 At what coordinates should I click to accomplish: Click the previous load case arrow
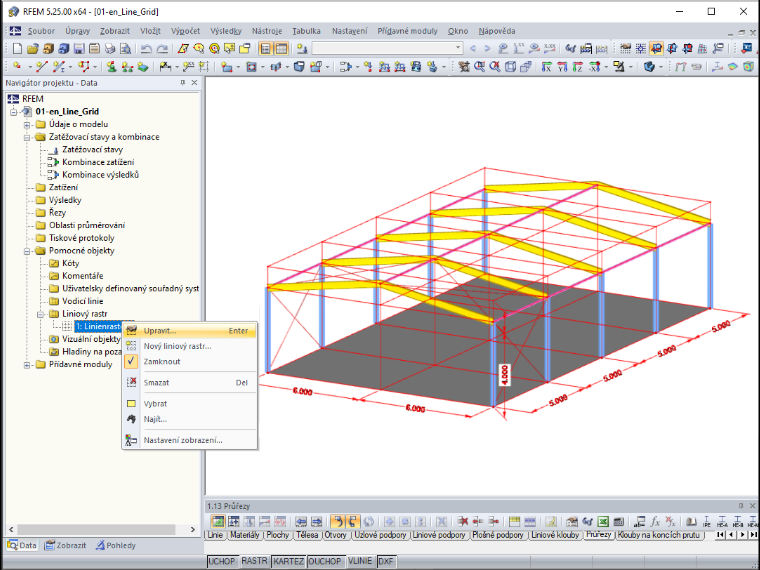coord(473,48)
